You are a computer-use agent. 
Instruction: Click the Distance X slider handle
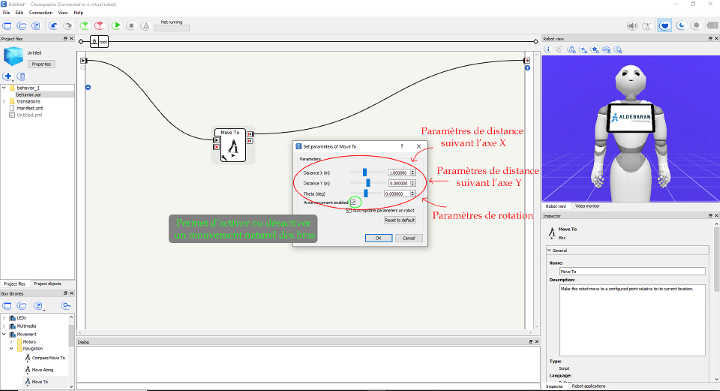point(365,173)
